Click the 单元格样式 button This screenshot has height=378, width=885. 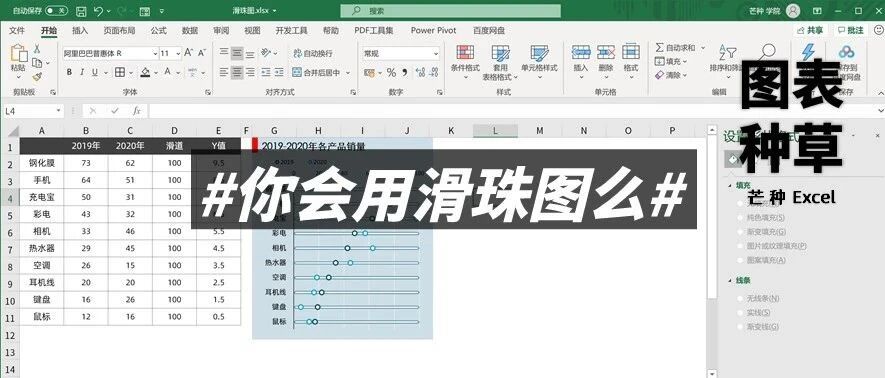tap(539, 62)
